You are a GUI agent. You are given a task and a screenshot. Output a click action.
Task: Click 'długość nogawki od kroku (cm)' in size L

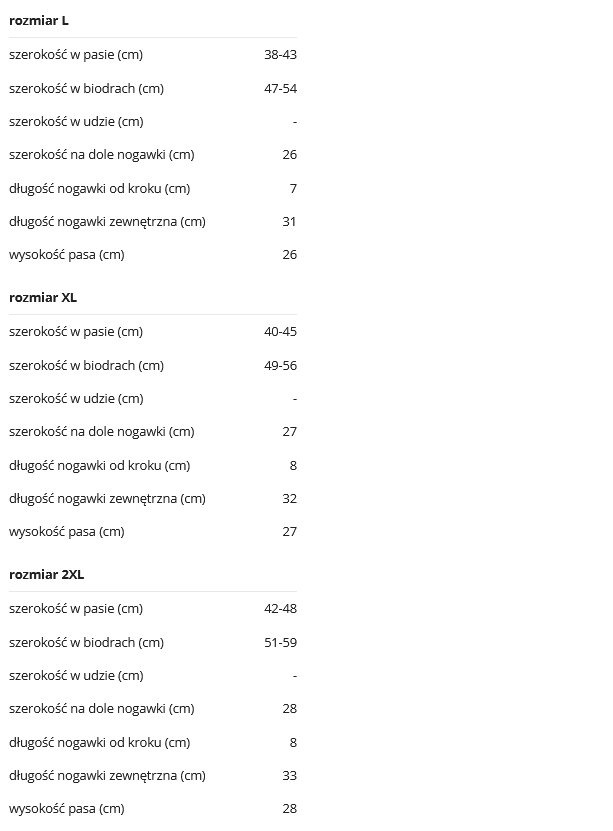pyautogui.click(x=99, y=188)
